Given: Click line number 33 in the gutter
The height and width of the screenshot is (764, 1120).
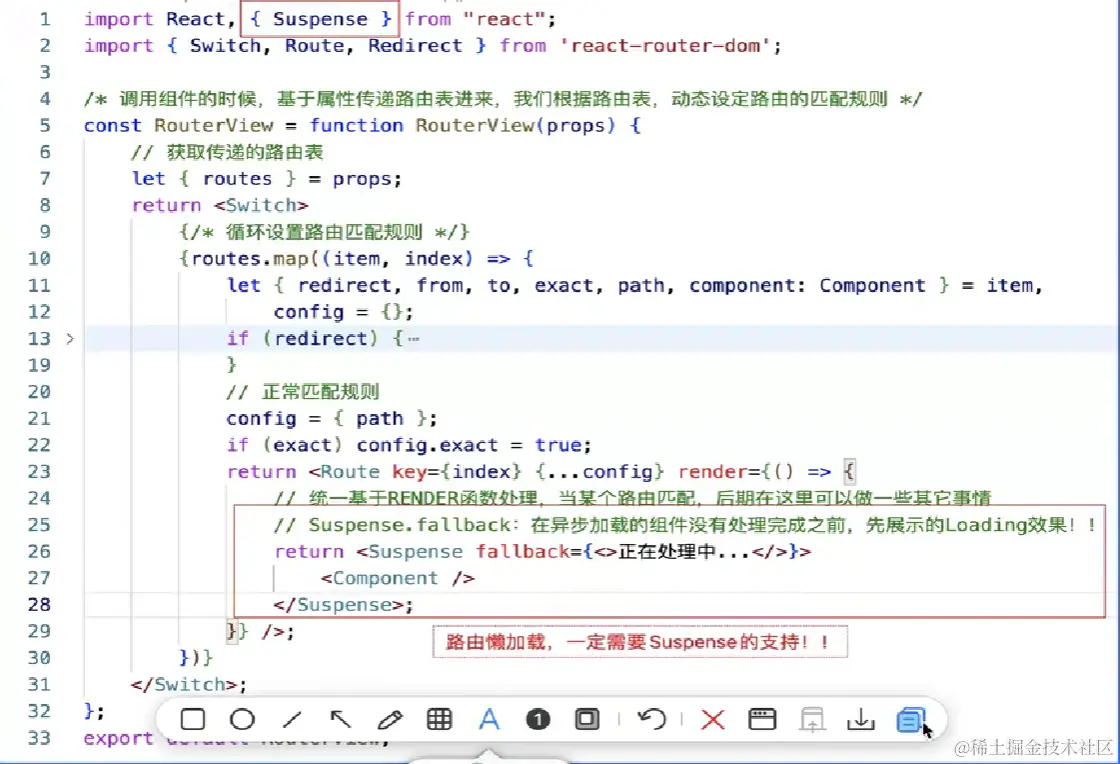Looking at the screenshot, I should [39, 738].
